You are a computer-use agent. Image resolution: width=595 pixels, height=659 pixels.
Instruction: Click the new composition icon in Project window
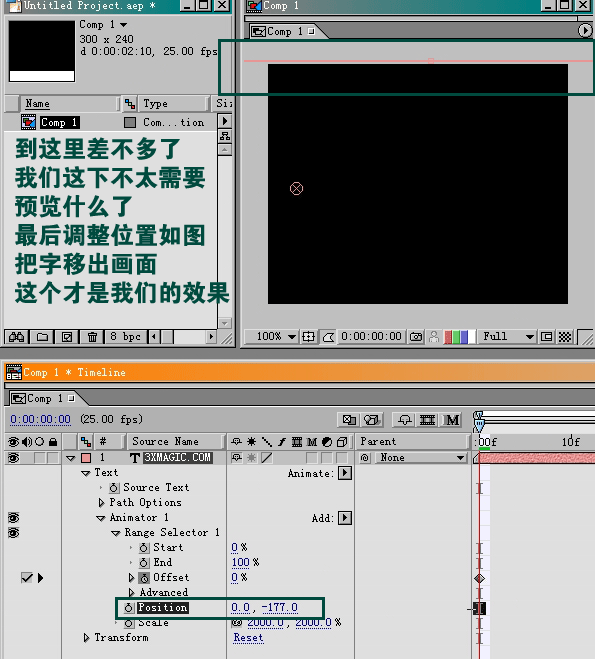[67, 337]
